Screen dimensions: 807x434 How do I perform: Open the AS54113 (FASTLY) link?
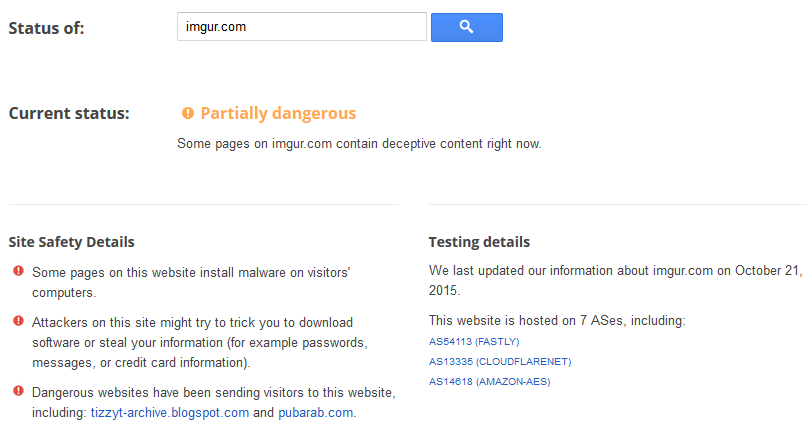pyautogui.click(x=476, y=342)
